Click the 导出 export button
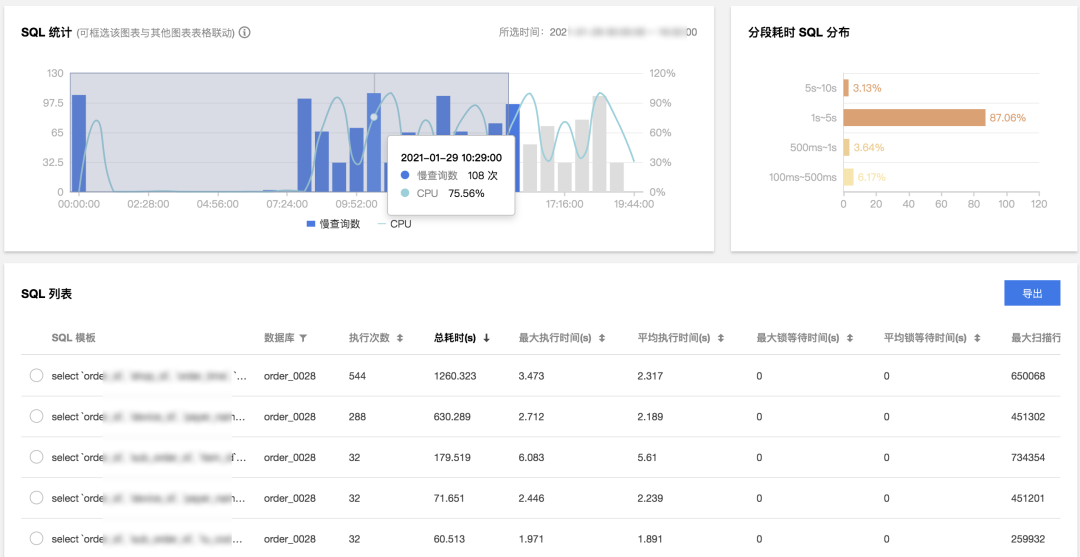 point(1032,293)
